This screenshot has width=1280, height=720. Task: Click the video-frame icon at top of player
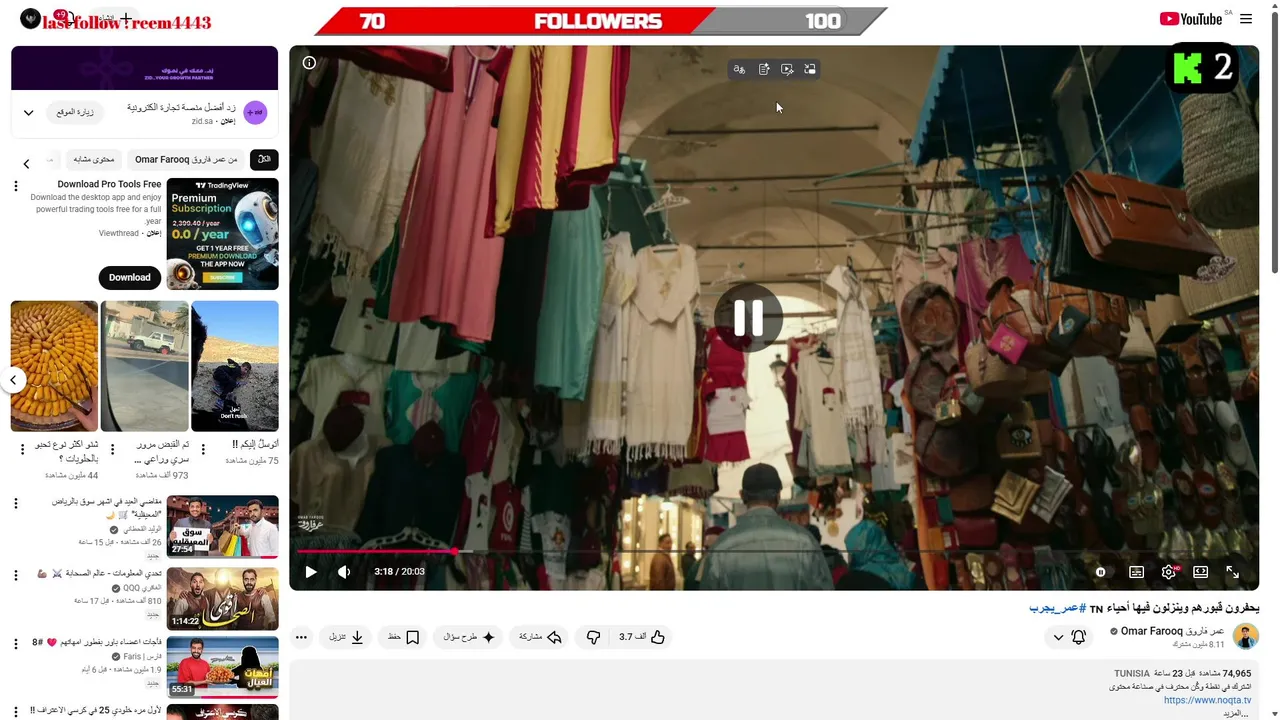(x=787, y=69)
